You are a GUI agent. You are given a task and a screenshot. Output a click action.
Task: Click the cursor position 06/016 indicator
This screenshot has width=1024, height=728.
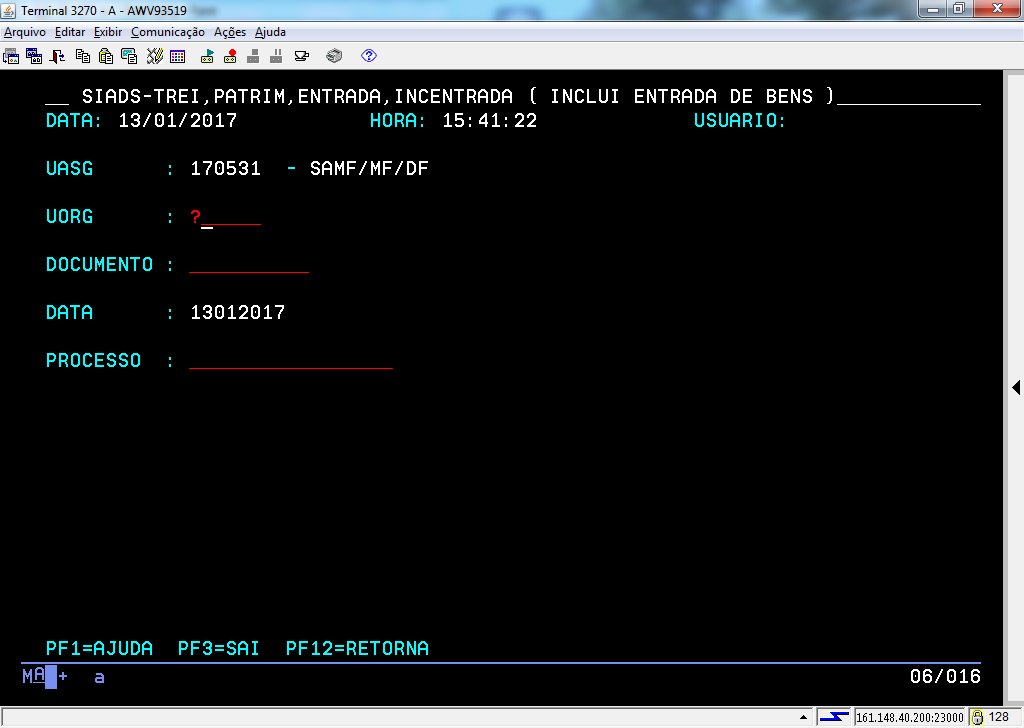(945, 676)
